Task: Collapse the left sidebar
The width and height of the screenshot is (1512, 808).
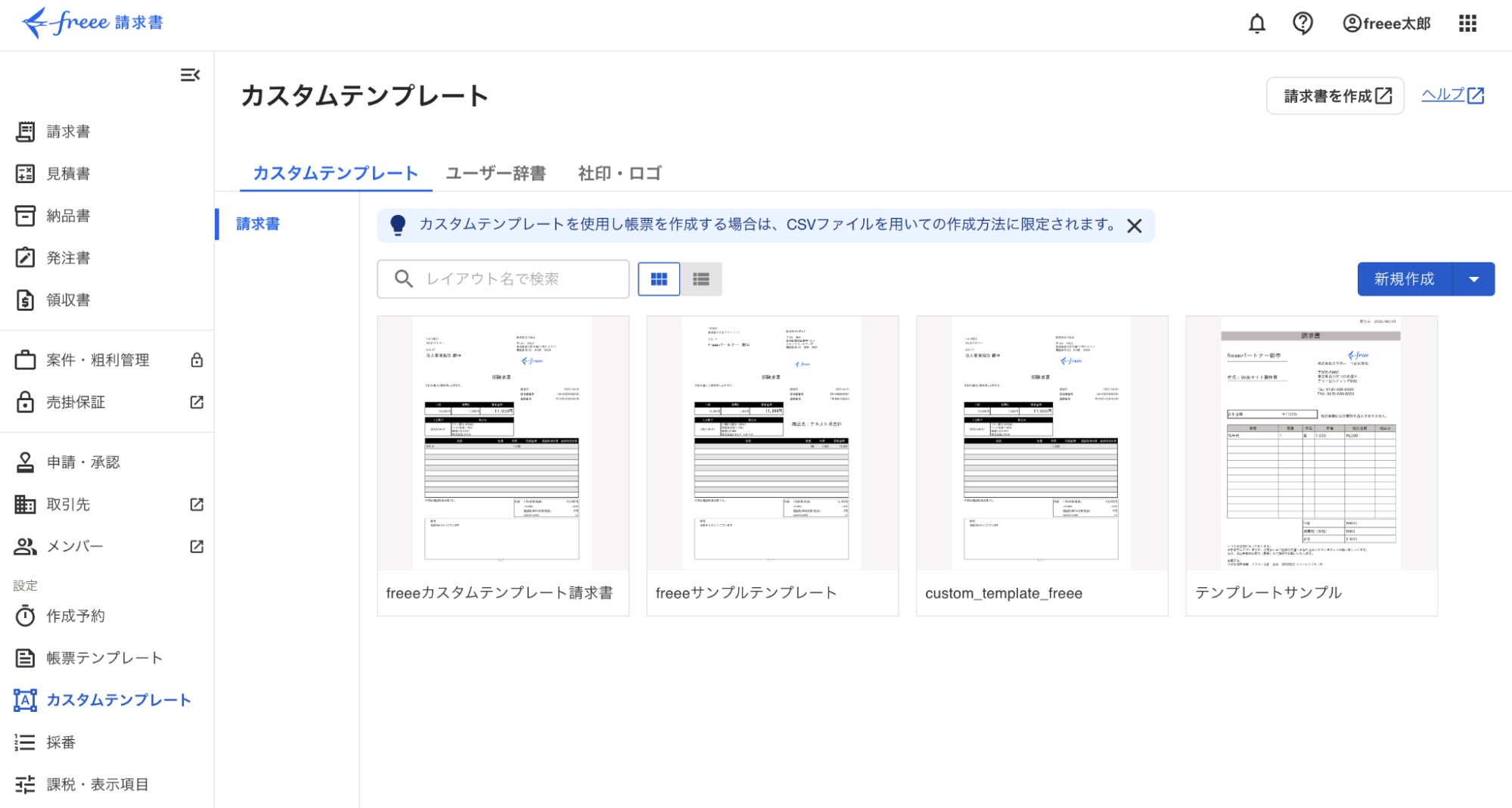Action: tap(191, 76)
